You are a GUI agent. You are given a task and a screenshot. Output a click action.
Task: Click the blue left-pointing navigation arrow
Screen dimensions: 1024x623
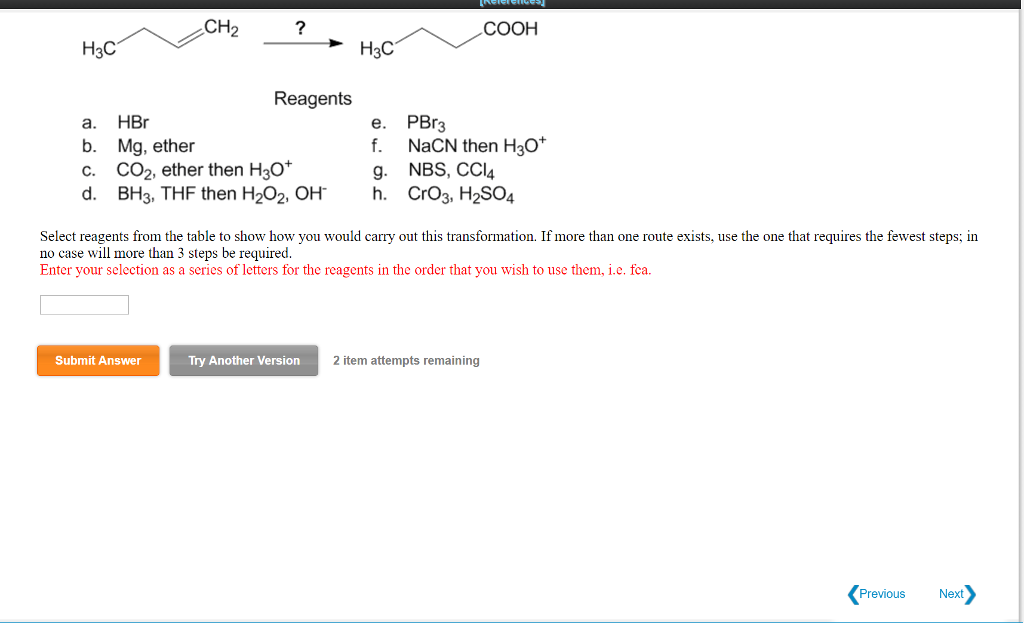851,594
